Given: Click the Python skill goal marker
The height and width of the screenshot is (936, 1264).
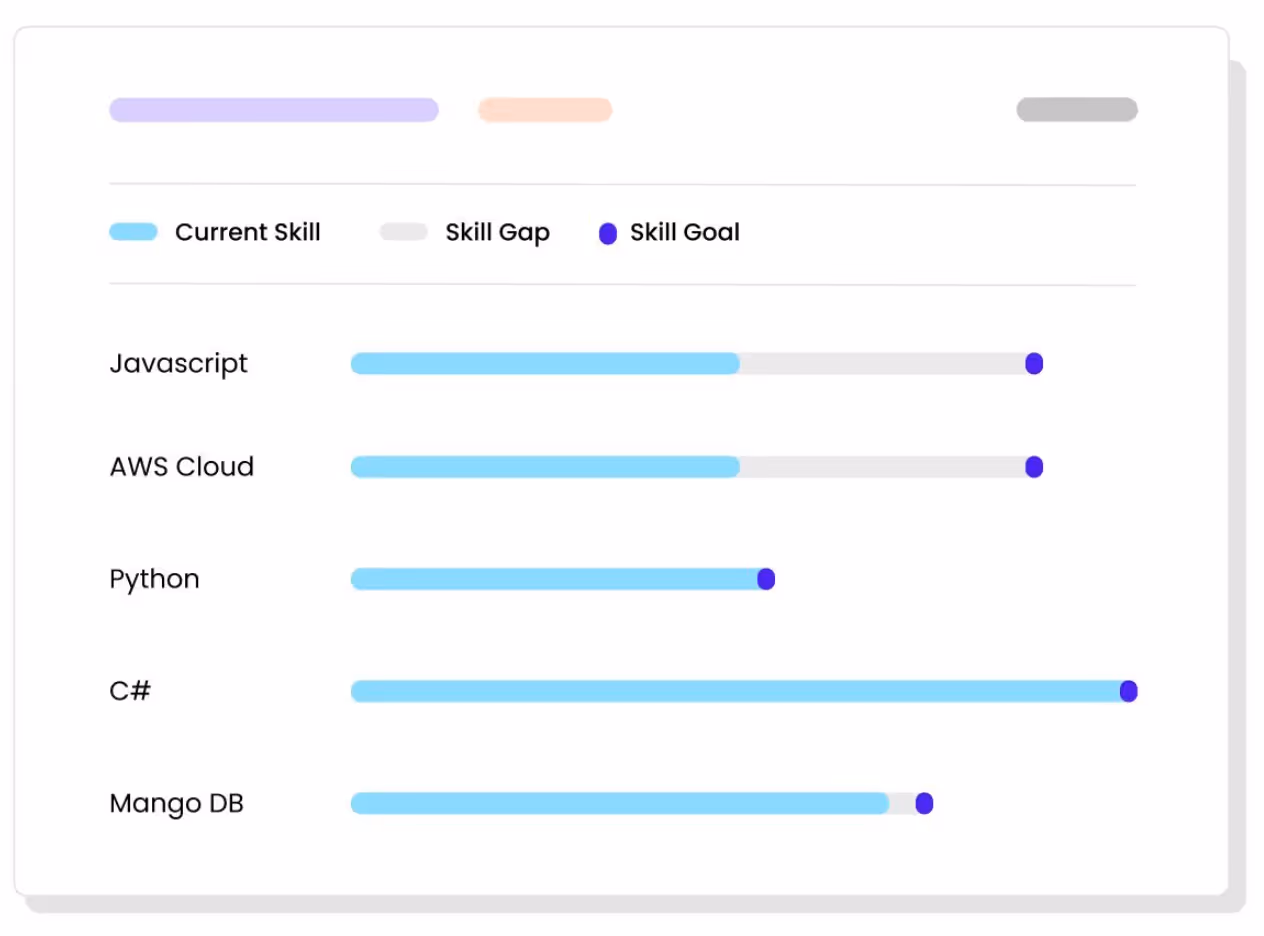Looking at the screenshot, I should (766, 579).
